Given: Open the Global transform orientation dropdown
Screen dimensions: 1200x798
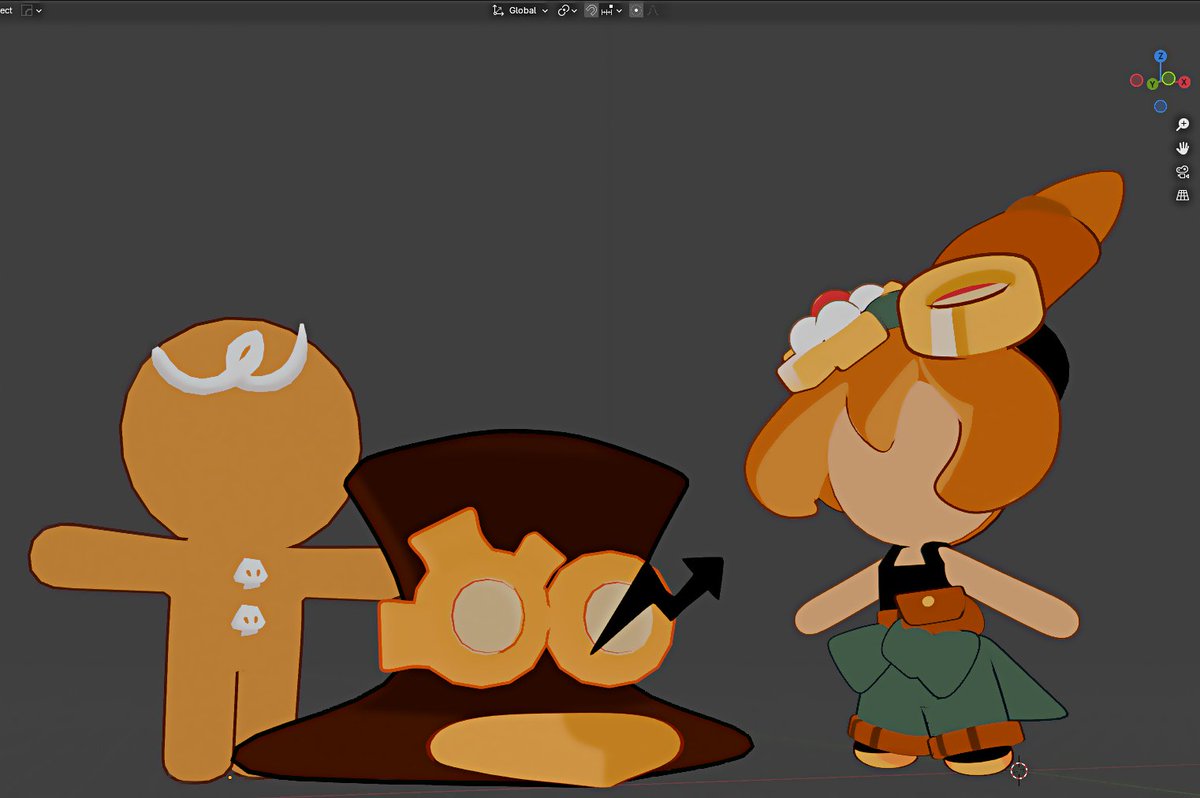Looking at the screenshot, I should [521, 10].
